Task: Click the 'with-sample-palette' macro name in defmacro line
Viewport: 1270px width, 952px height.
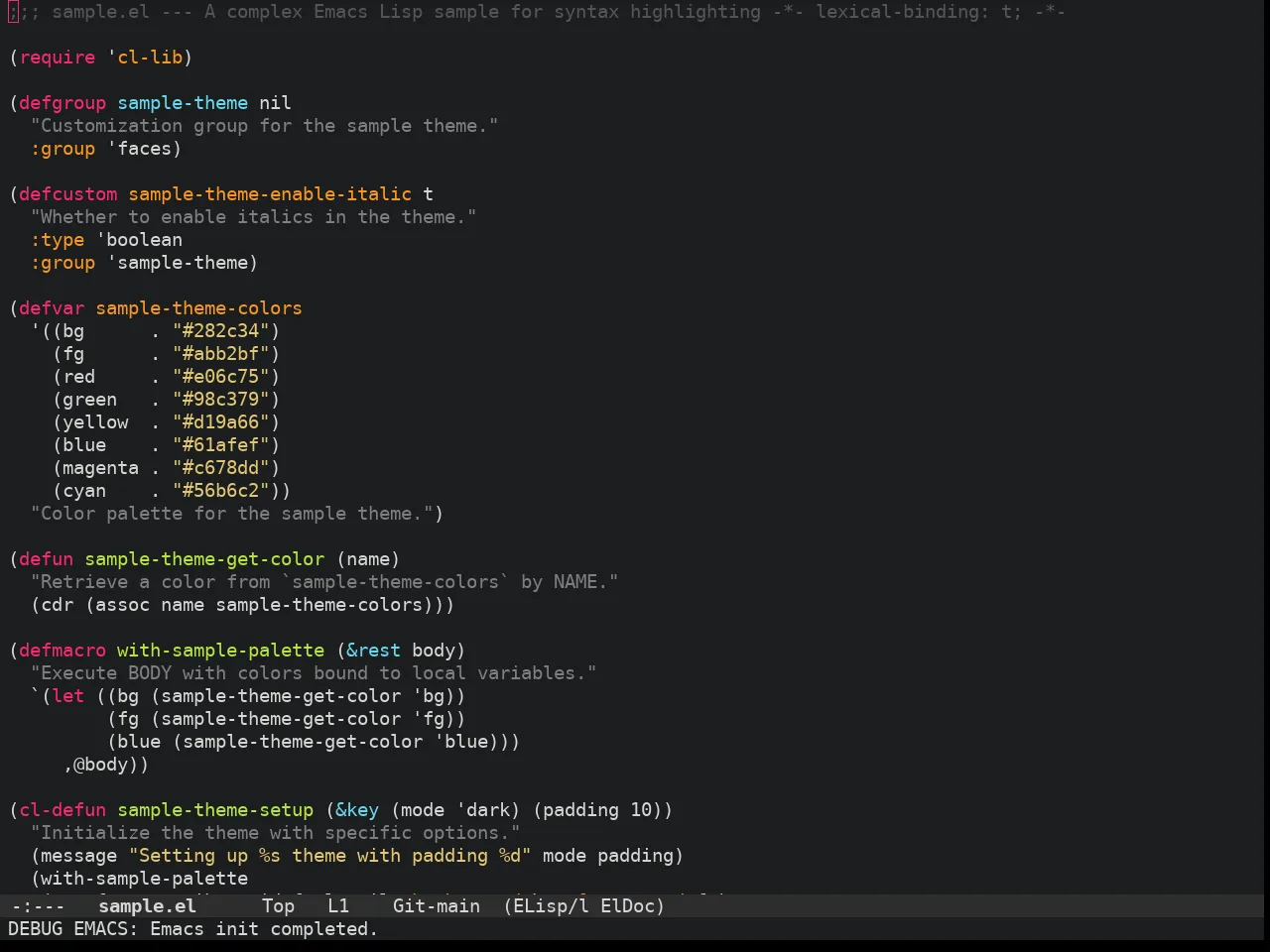Action: (221, 651)
